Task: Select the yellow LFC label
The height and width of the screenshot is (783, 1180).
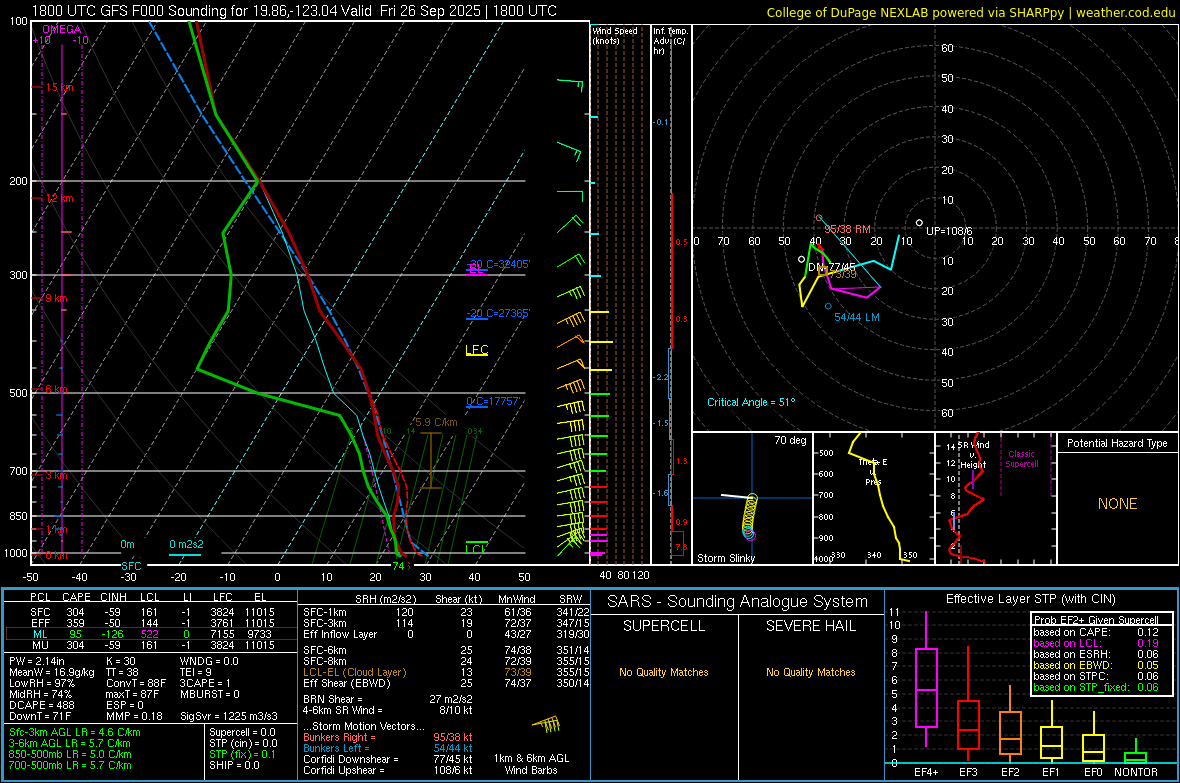Action: point(477,349)
